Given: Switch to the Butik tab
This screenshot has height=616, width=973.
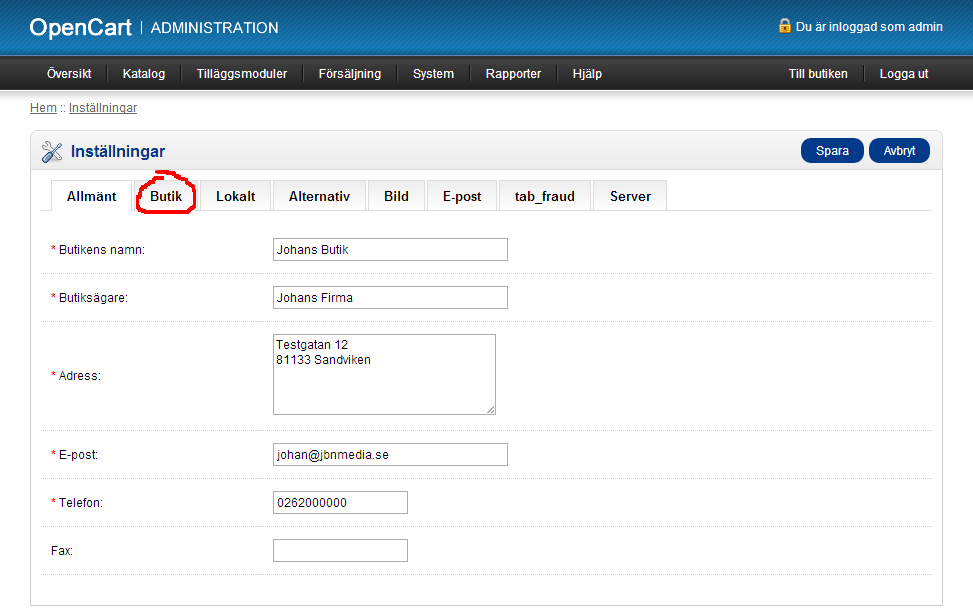Looking at the screenshot, I should point(166,196).
